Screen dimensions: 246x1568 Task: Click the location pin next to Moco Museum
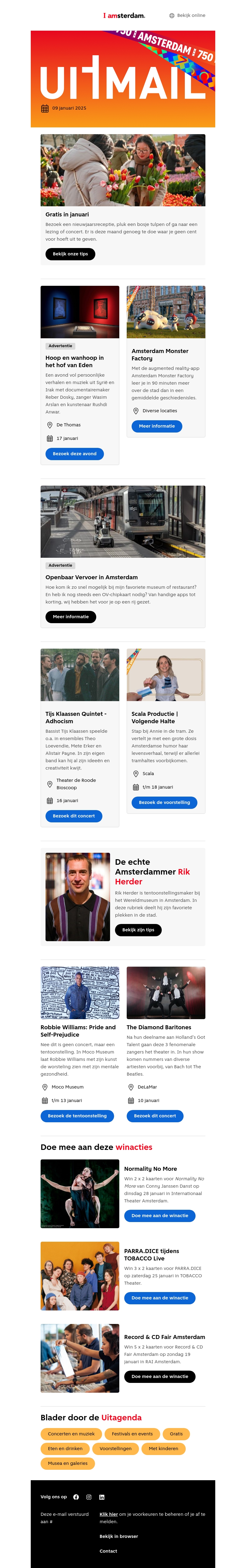coord(45,1087)
